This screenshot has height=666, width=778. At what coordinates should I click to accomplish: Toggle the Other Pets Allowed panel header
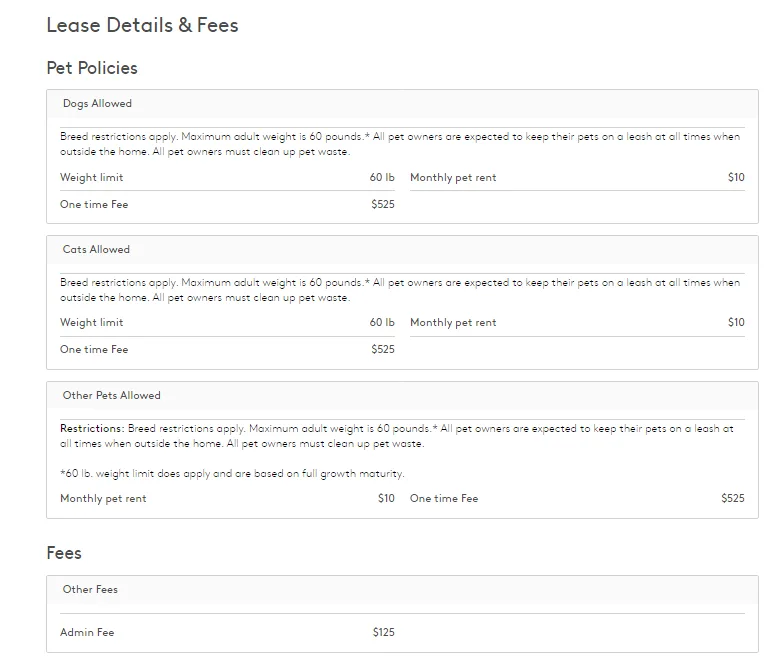[111, 396]
